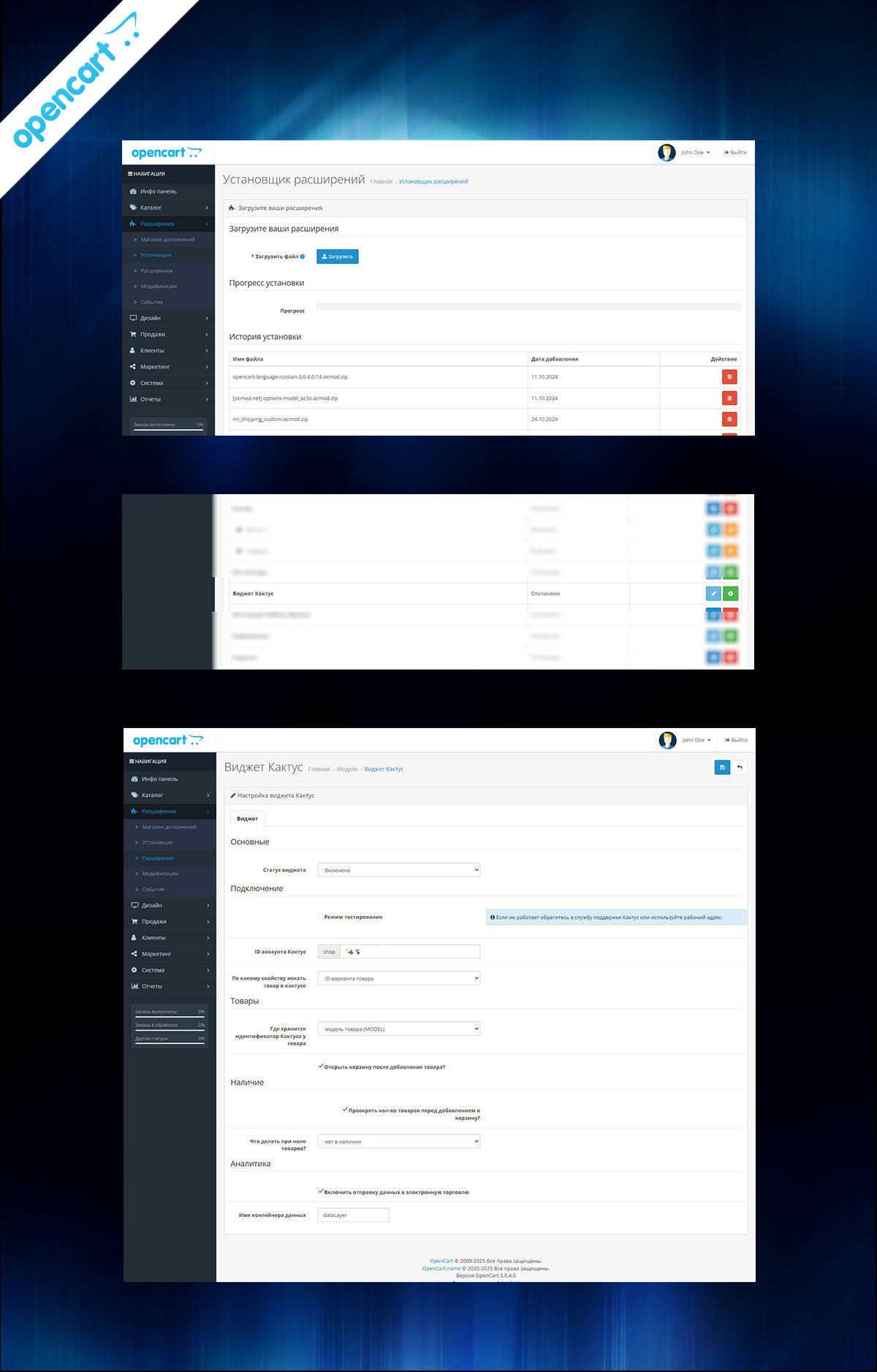Image resolution: width=877 pixels, height=1372 pixels.
Task: Open John Doe dropdown on Виджет Кактус page
Action: tap(696, 740)
